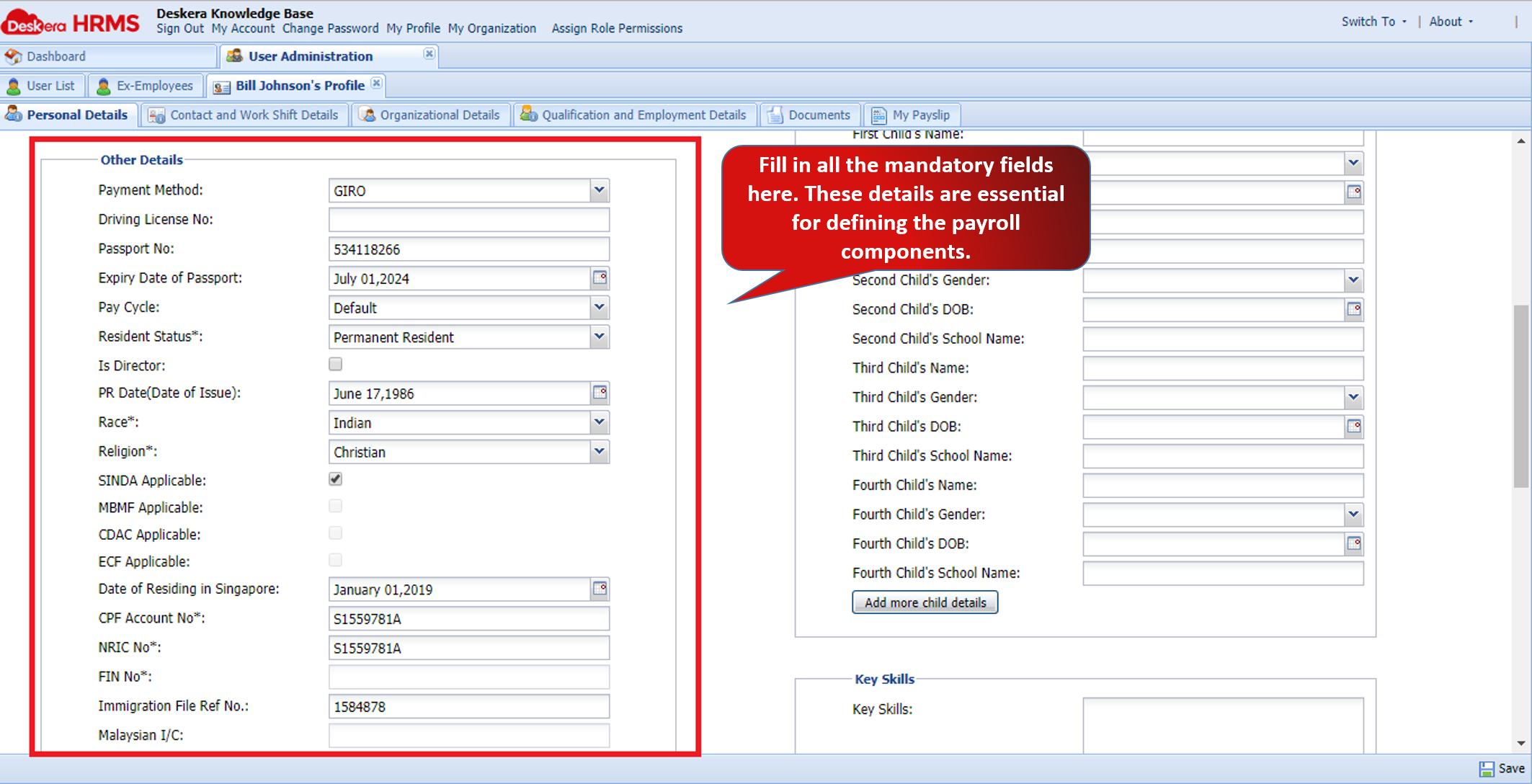Click the Ex-Employees person icon

pyautogui.click(x=104, y=86)
